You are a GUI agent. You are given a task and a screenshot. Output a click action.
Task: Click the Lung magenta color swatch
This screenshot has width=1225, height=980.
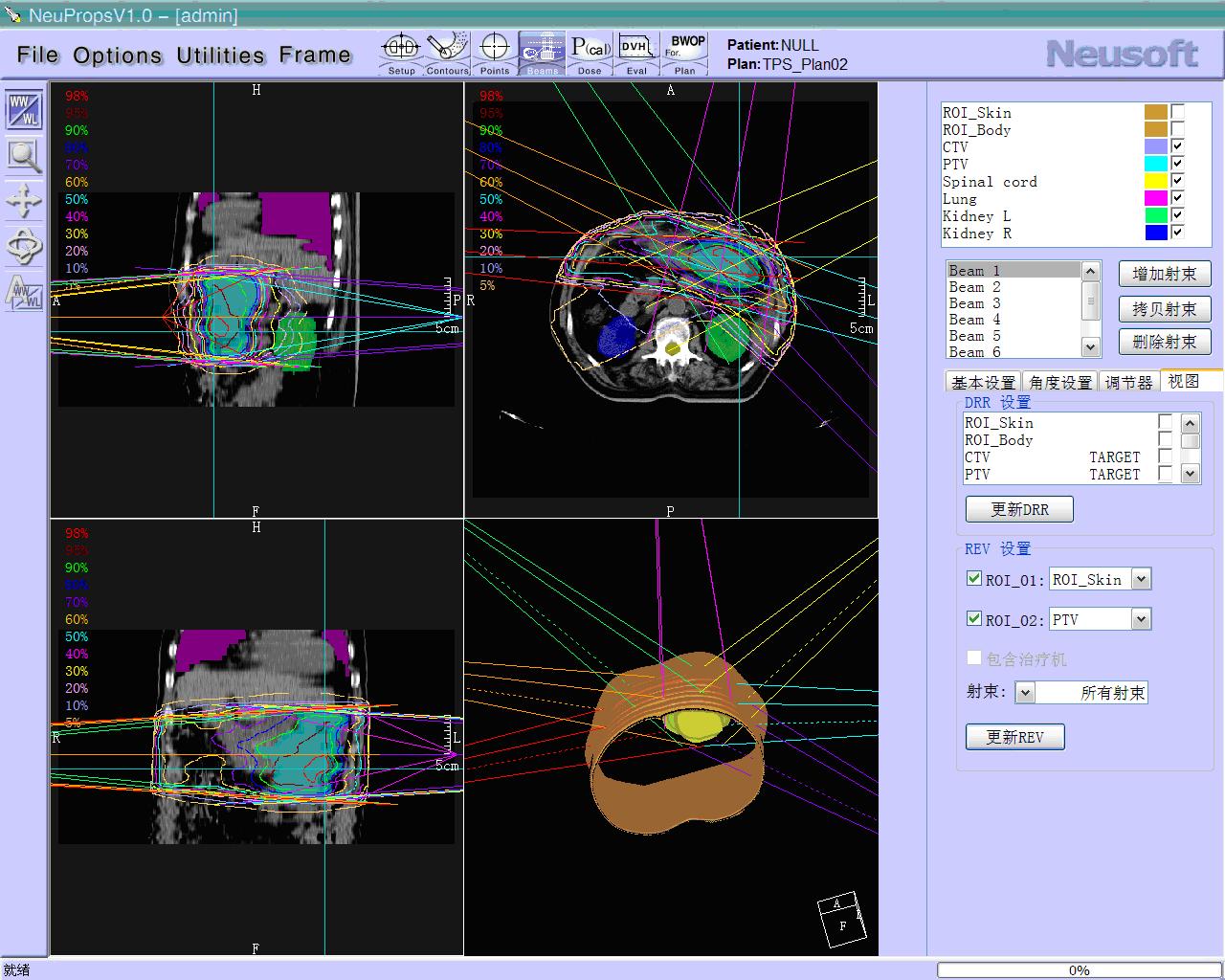coord(1156,198)
